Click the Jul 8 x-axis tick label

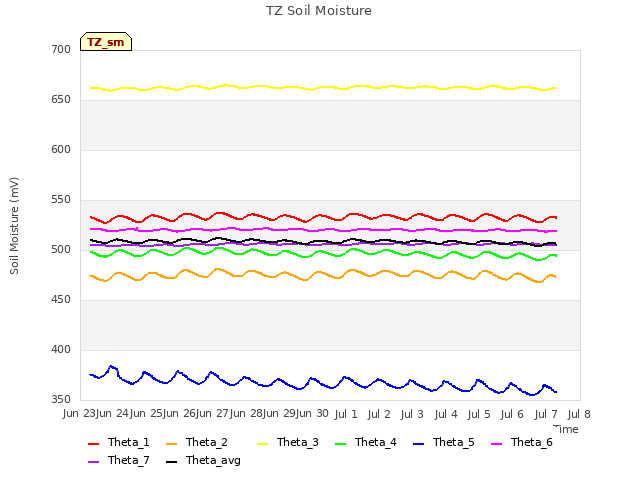(x=579, y=414)
